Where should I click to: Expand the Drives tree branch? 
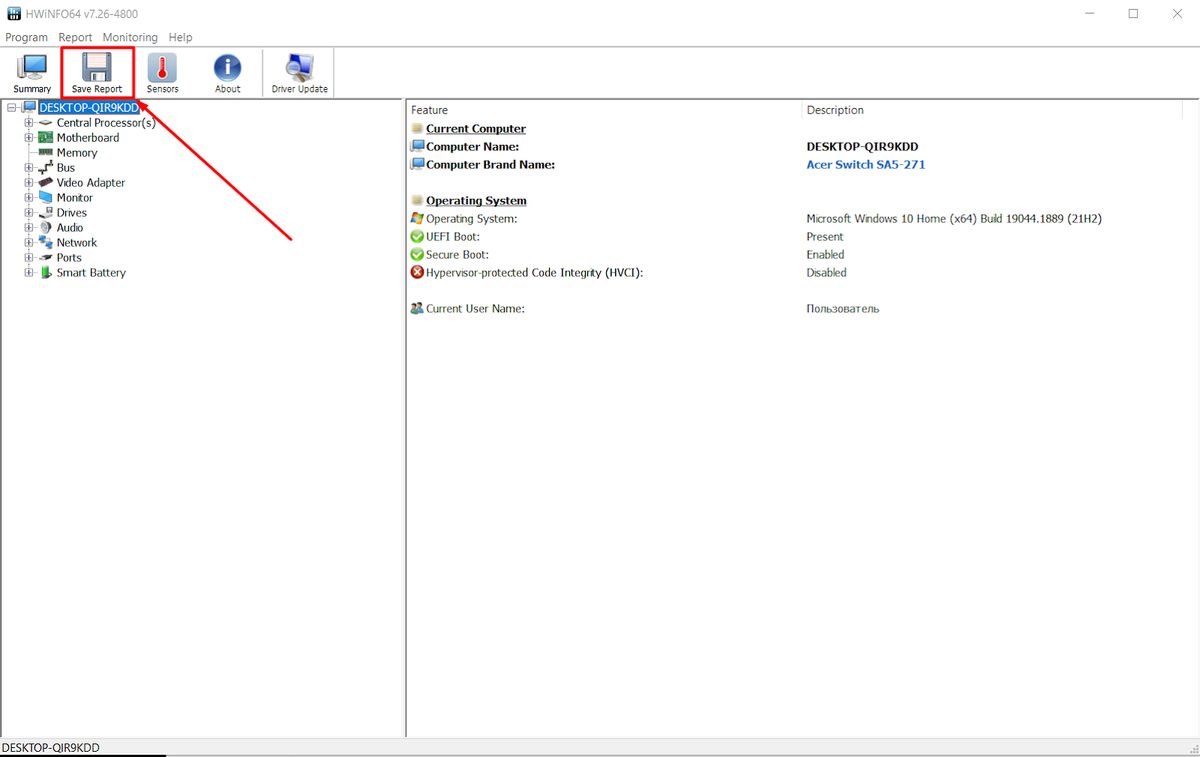pyautogui.click(x=29, y=213)
